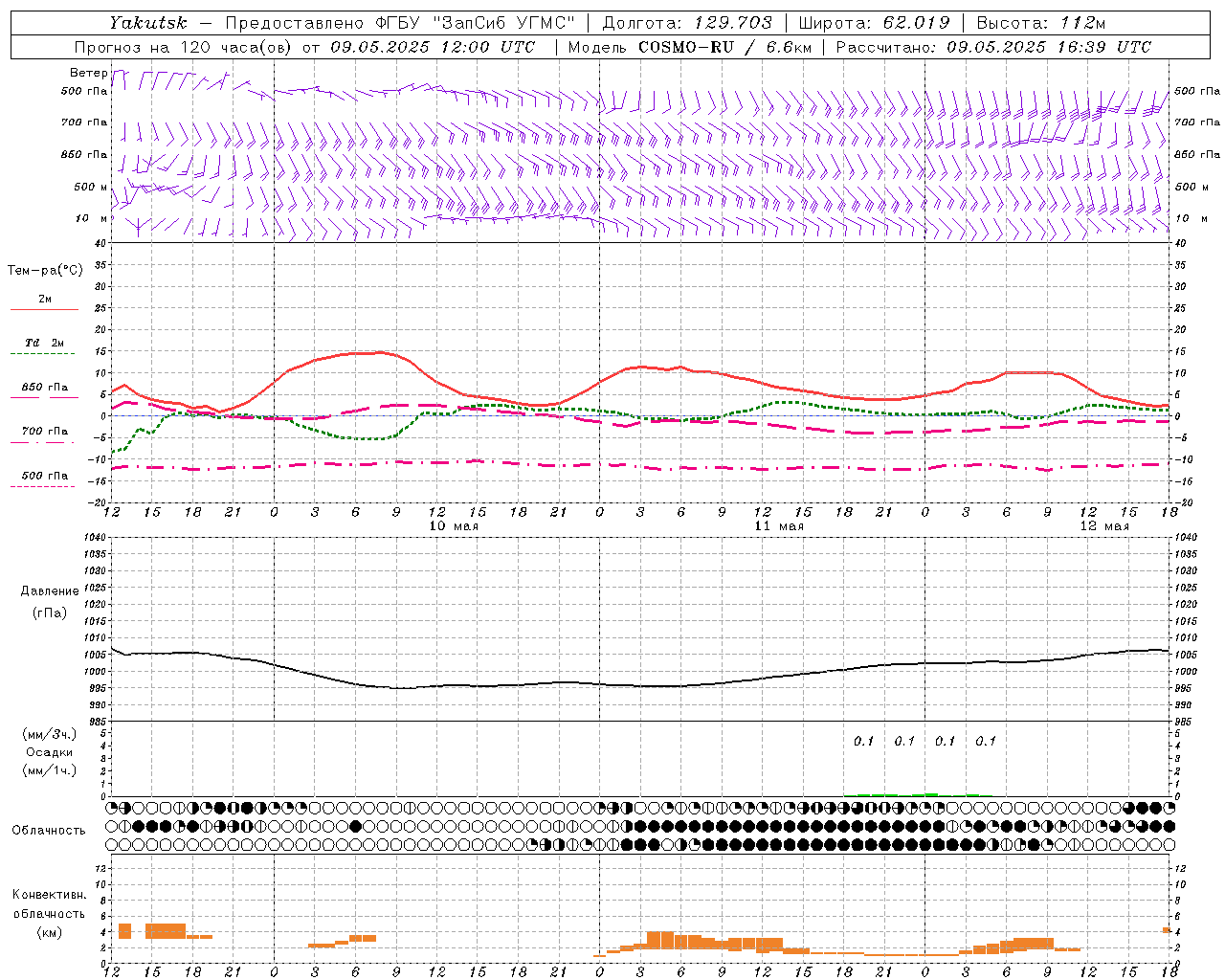Click the Широта: 62.019 value
1225x980 pixels.
point(874,23)
